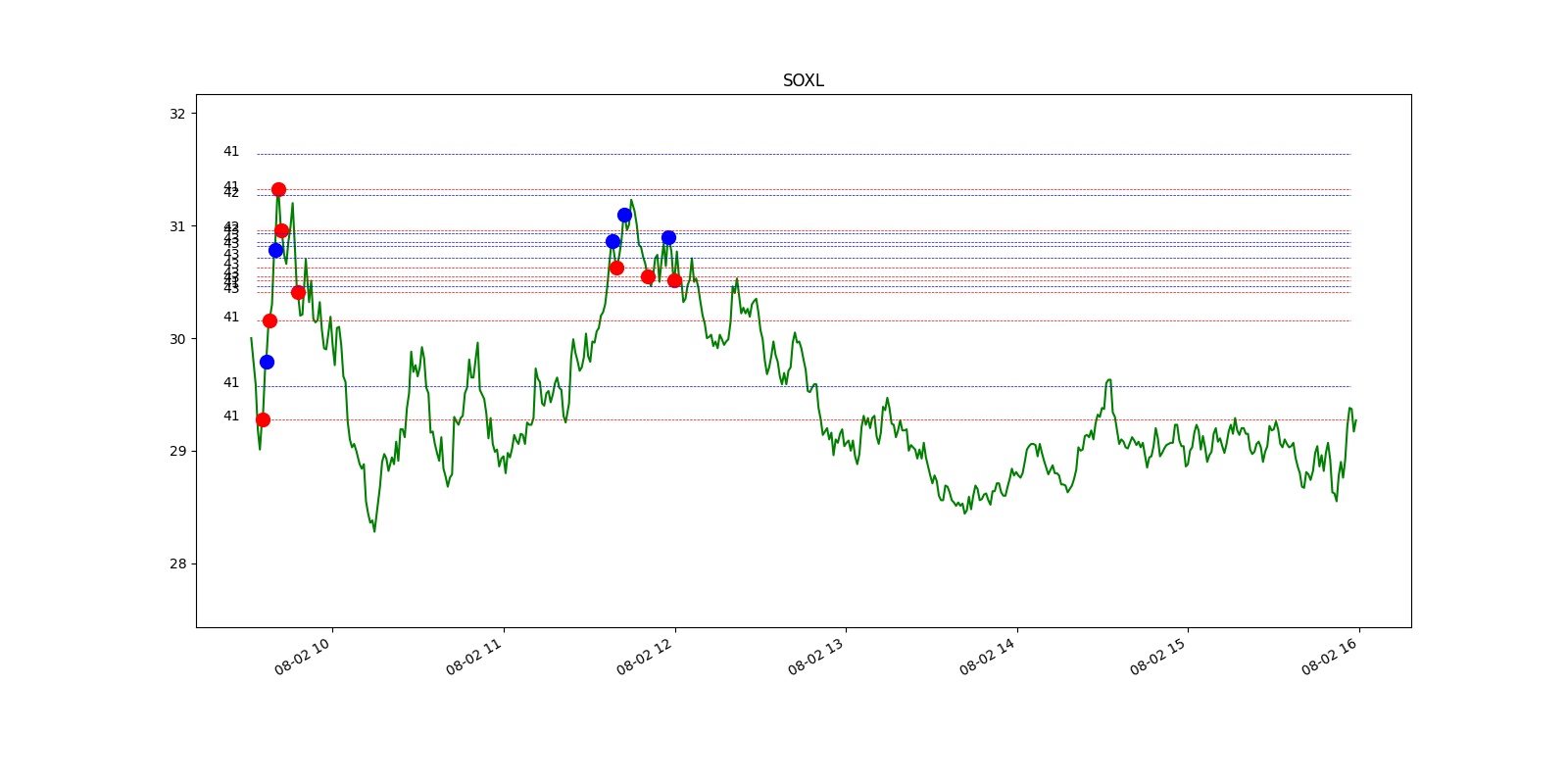Select the topmost red marker at morning peak
This screenshot has width=1568, height=784.
click(x=278, y=189)
